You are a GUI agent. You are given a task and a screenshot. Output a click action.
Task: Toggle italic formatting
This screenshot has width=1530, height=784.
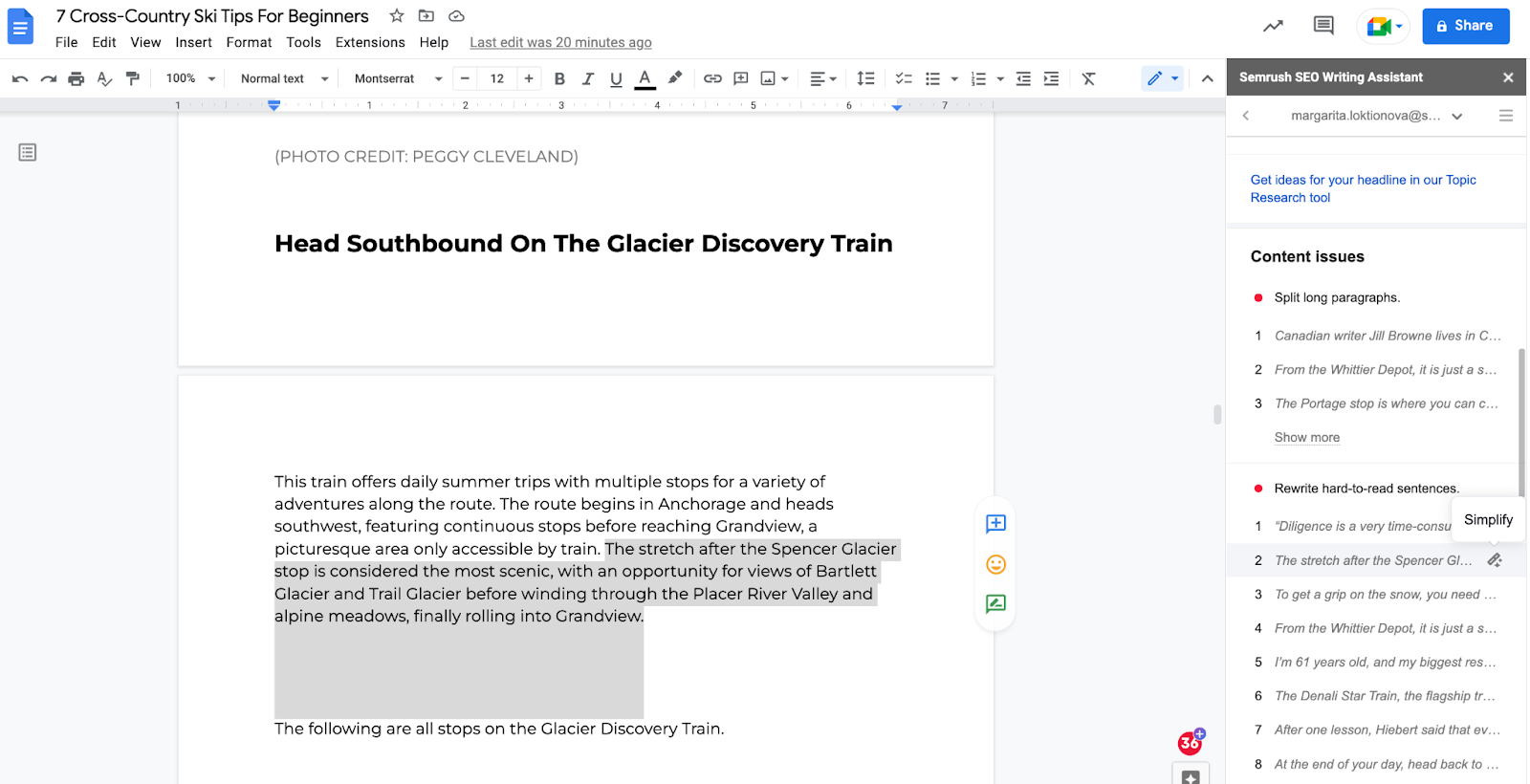coord(588,78)
